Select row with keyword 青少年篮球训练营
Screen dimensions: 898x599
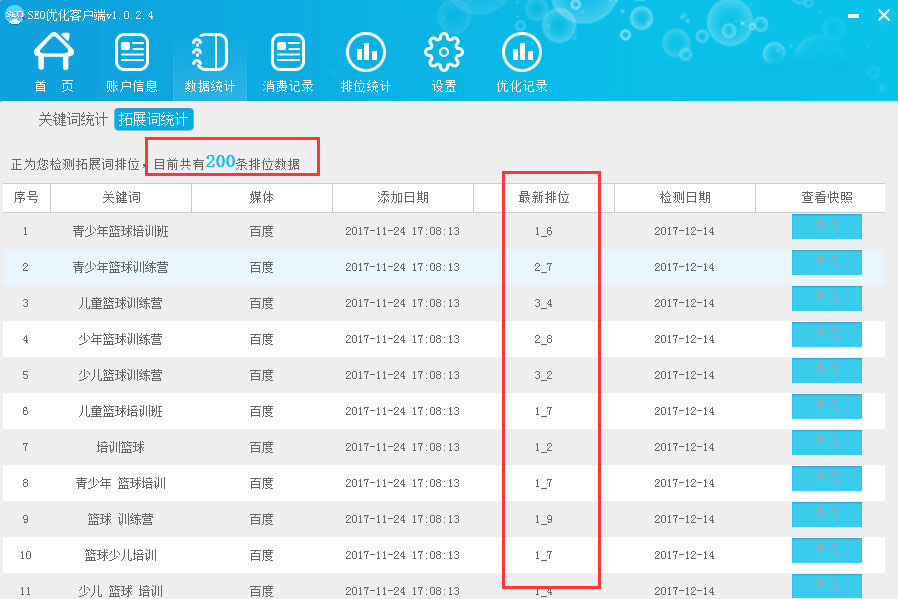click(x=120, y=267)
